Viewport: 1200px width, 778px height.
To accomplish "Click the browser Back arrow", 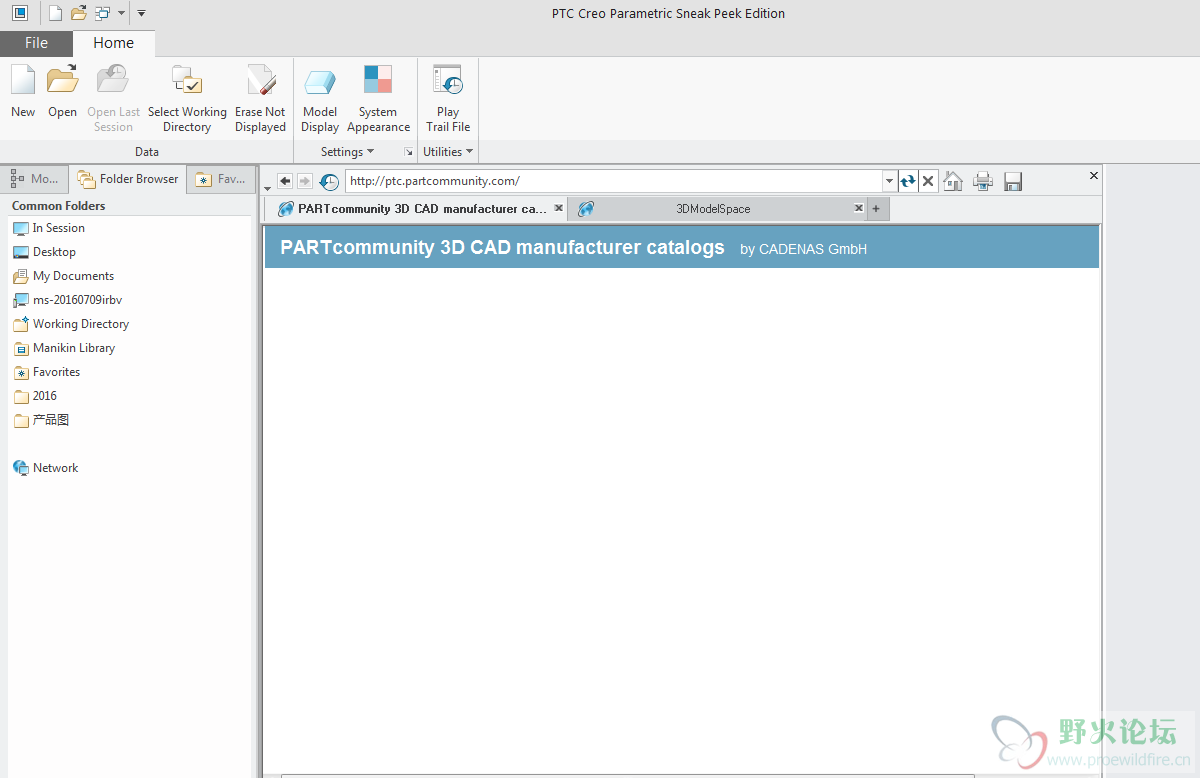I will pyautogui.click(x=285, y=181).
